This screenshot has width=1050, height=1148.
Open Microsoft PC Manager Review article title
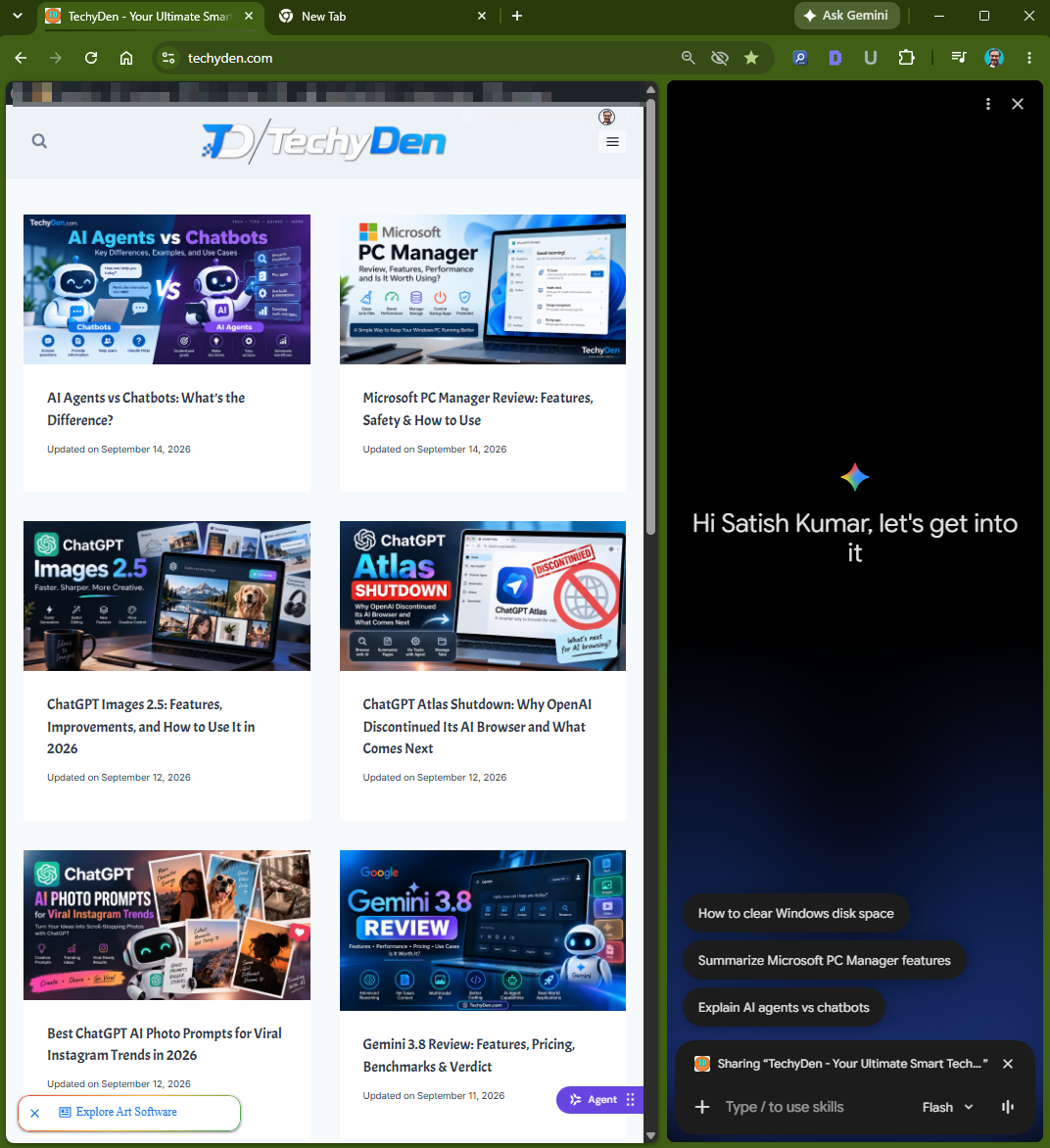[x=478, y=408]
